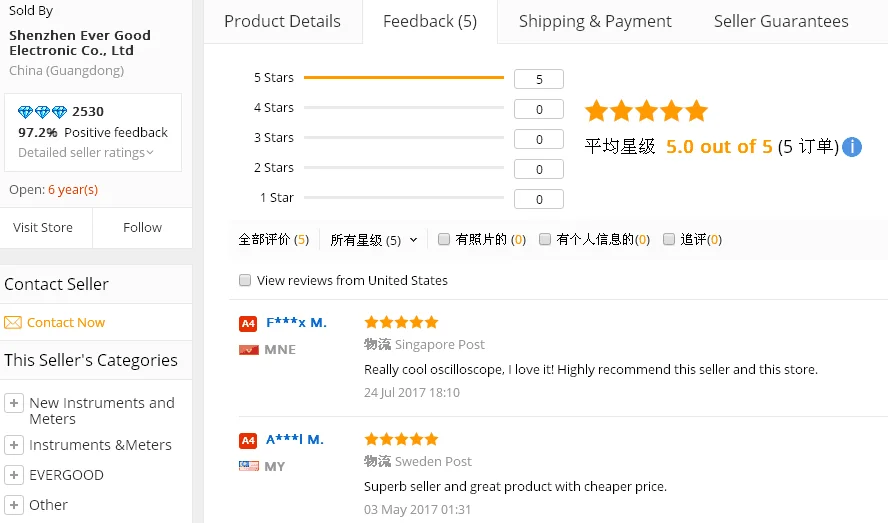Open the Shipping & Payment tab

click(595, 22)
